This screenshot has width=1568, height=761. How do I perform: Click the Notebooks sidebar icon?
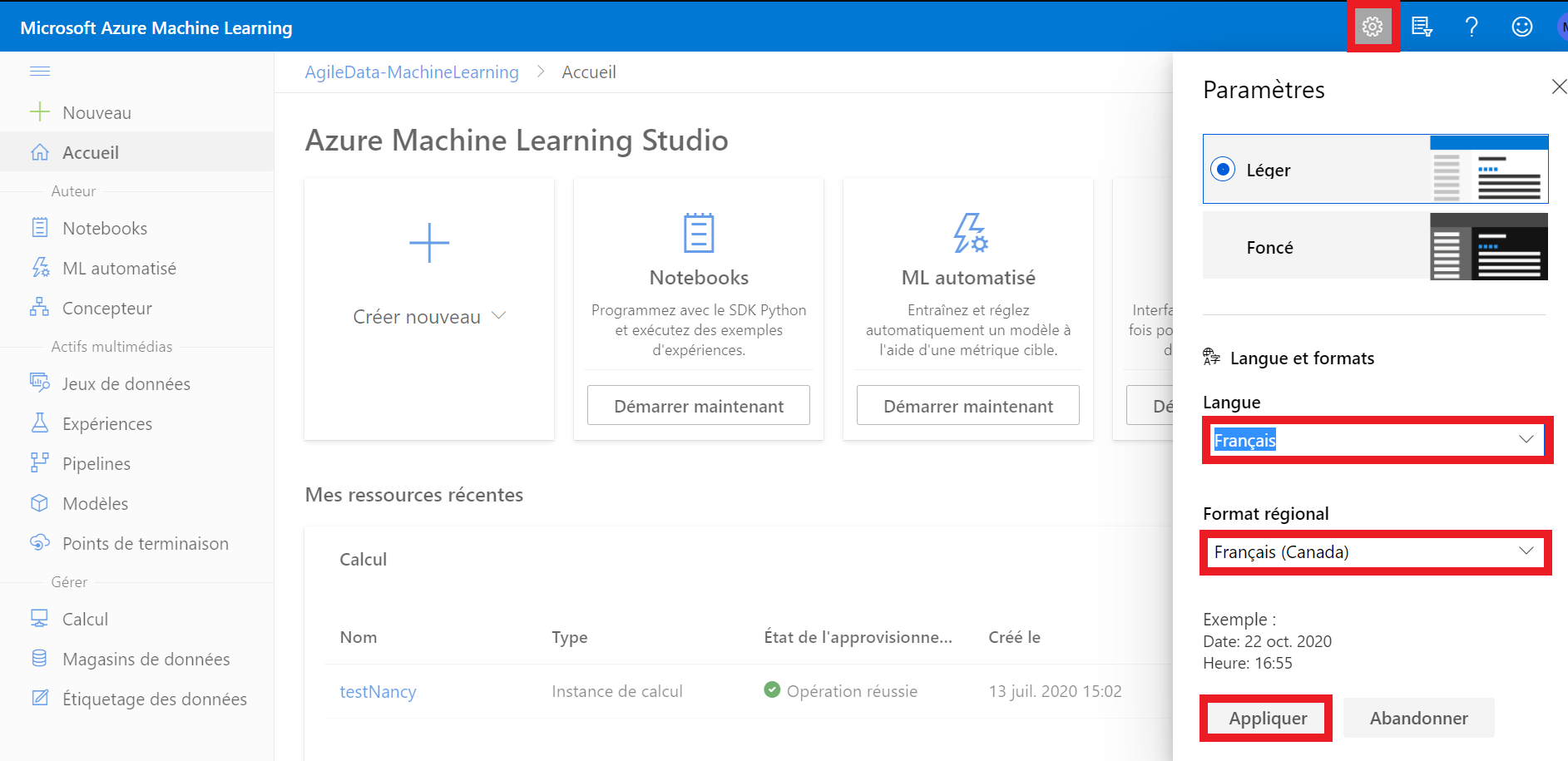[x=40, y=227]
